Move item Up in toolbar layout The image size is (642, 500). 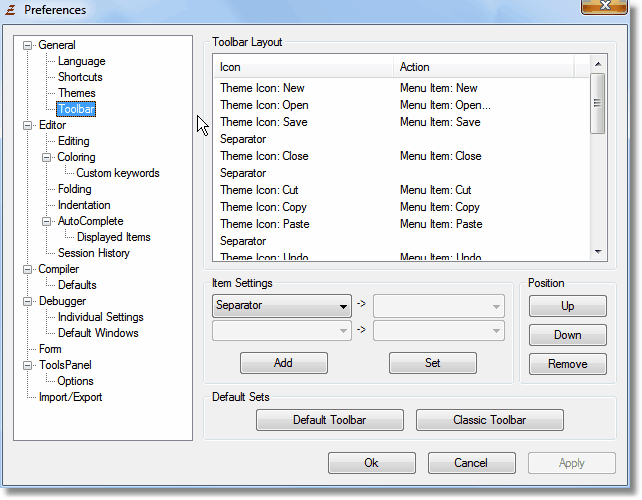click(567, 306)
